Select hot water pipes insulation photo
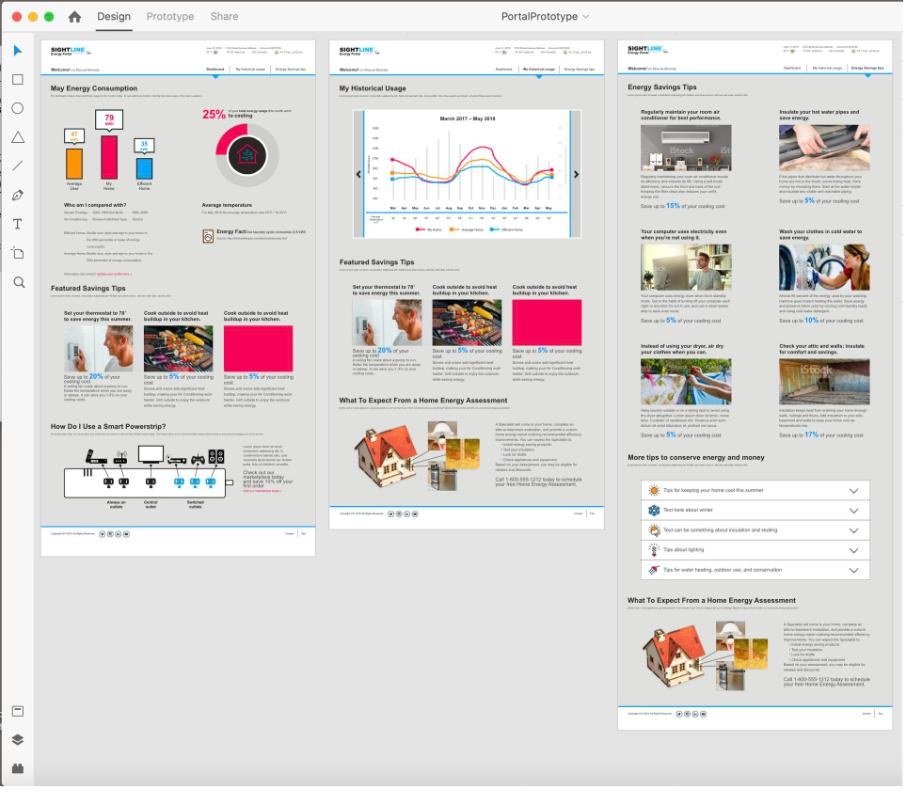912x795 pixels. [832, 149]
